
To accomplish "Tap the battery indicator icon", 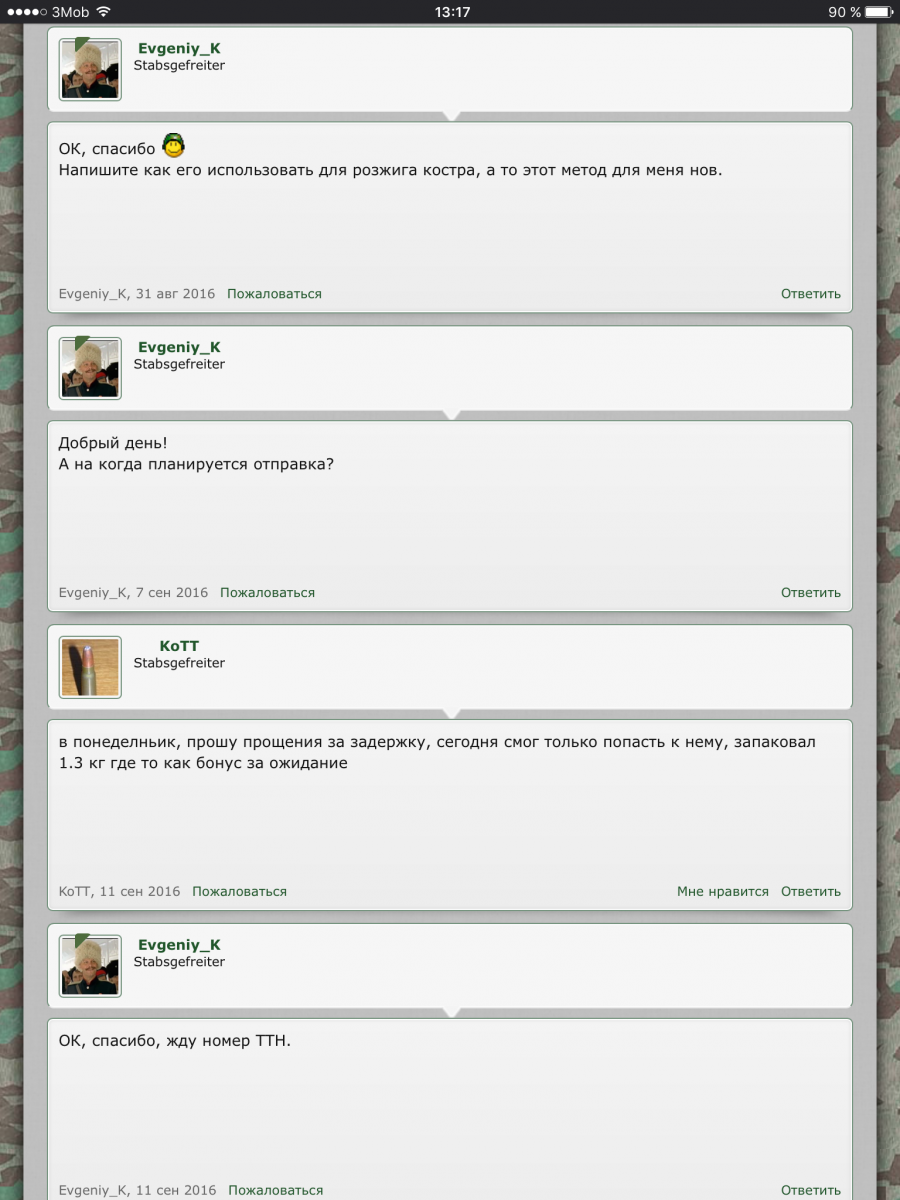I will click(878, 12).
